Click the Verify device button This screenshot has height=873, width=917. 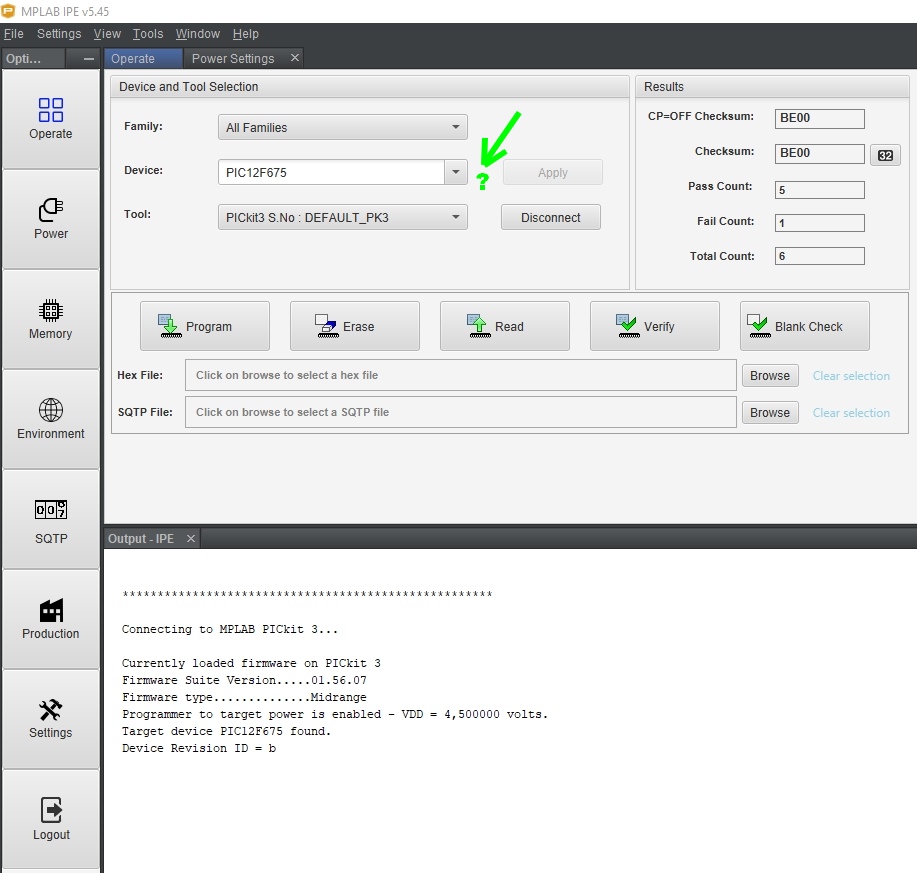coord(654,326)
